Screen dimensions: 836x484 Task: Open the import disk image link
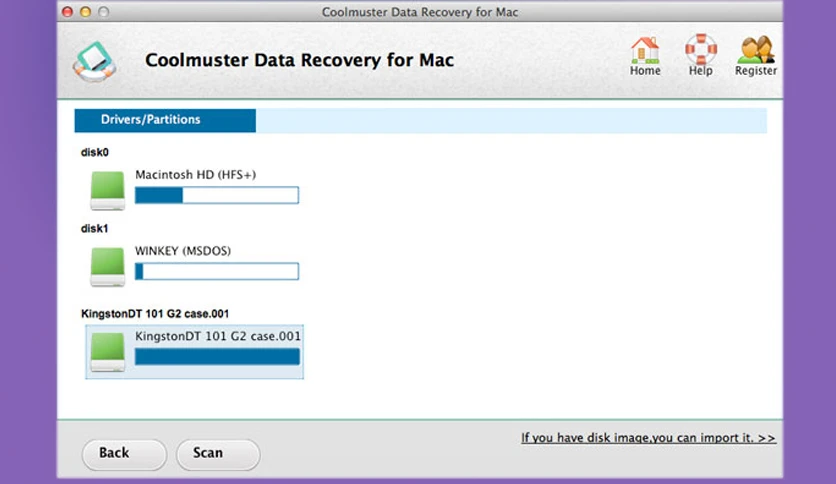point(648,438)
